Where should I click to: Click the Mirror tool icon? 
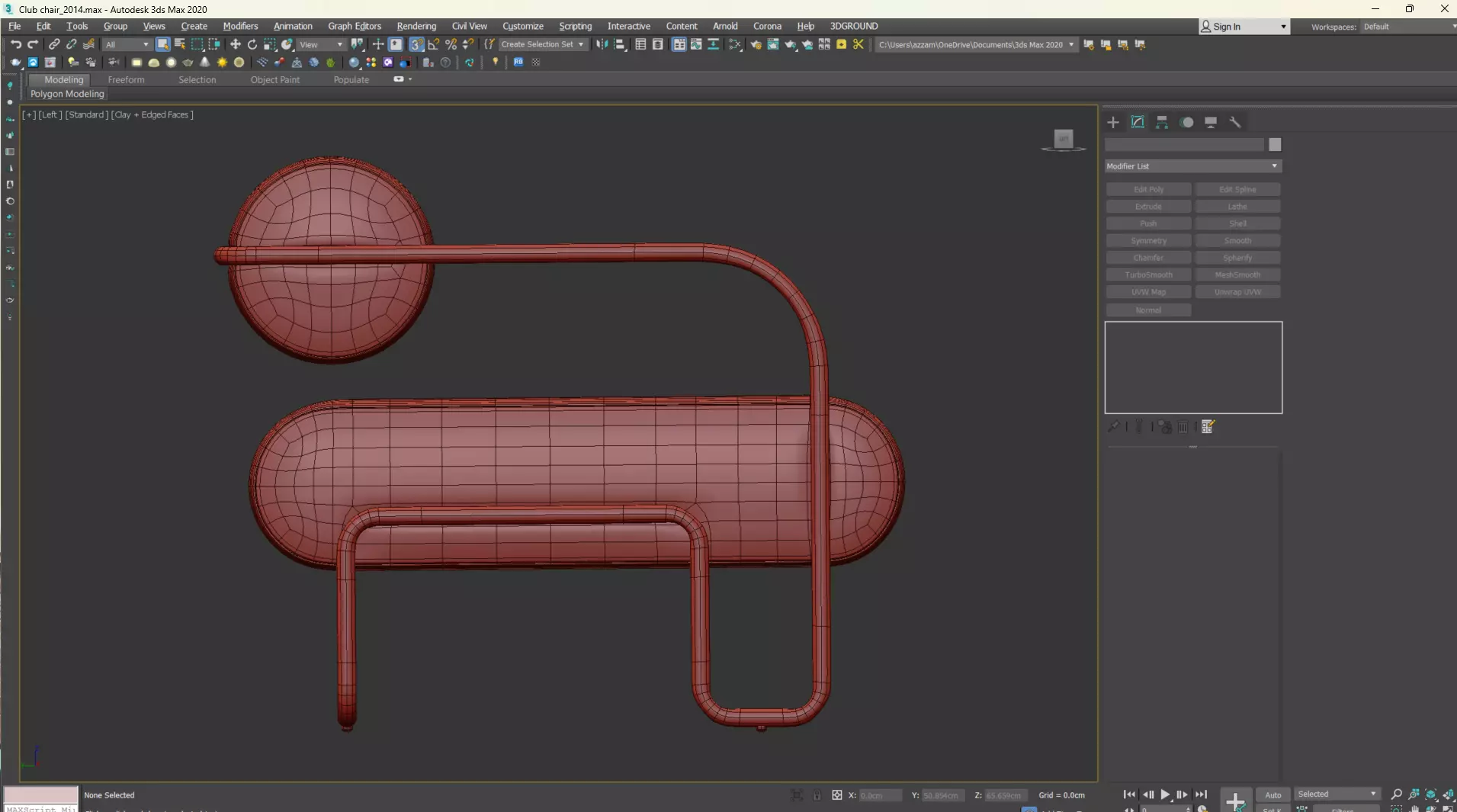point(602,44)
